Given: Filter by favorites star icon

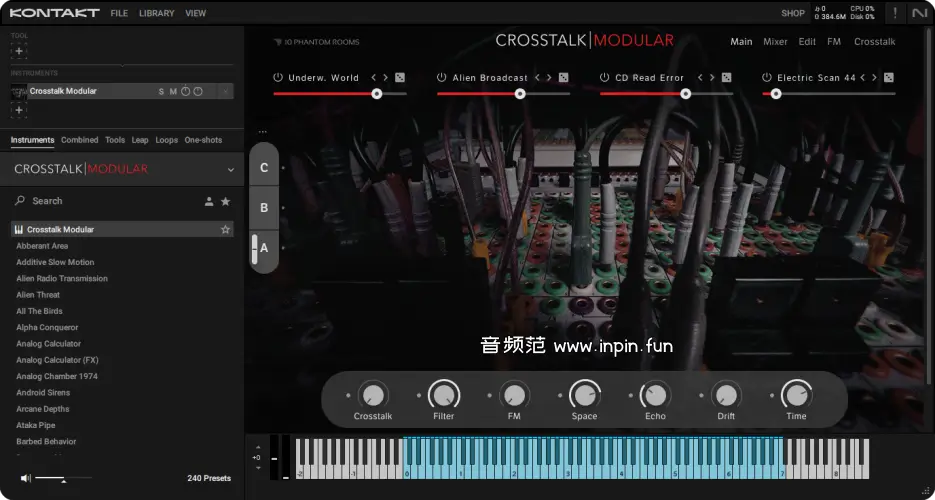Looking at the screenshot, I should pyautogui.click(x=225, y=201).
